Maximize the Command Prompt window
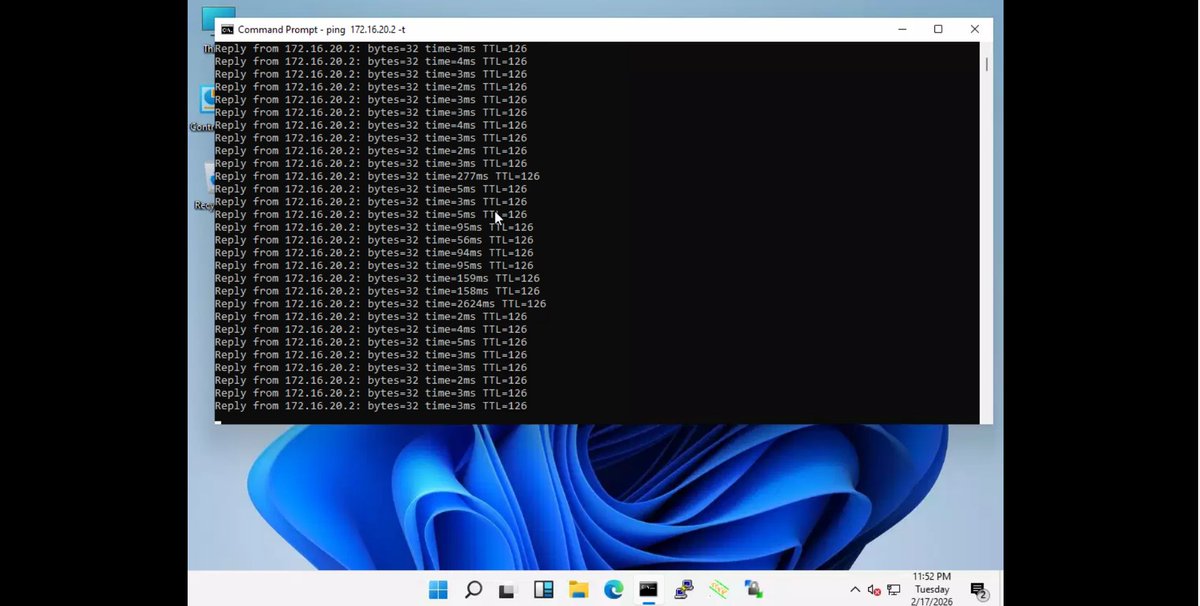This screenshot has width=1200, height=606. click(x=938, y=29)
